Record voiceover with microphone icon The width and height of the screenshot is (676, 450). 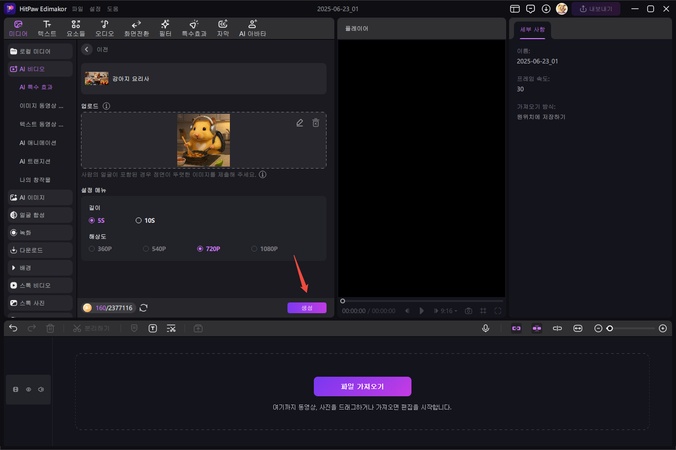click(x=485, y=328)
